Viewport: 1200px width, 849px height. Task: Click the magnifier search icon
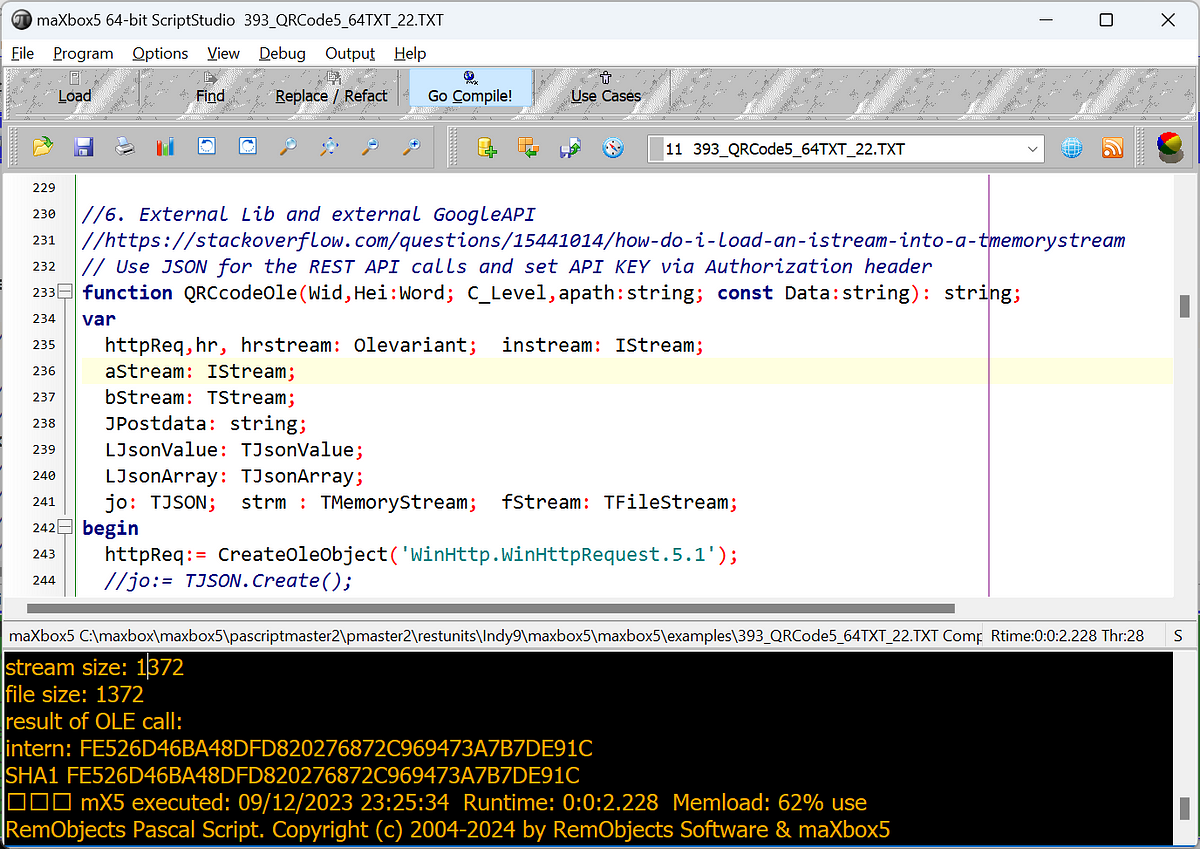coord(288,148)
